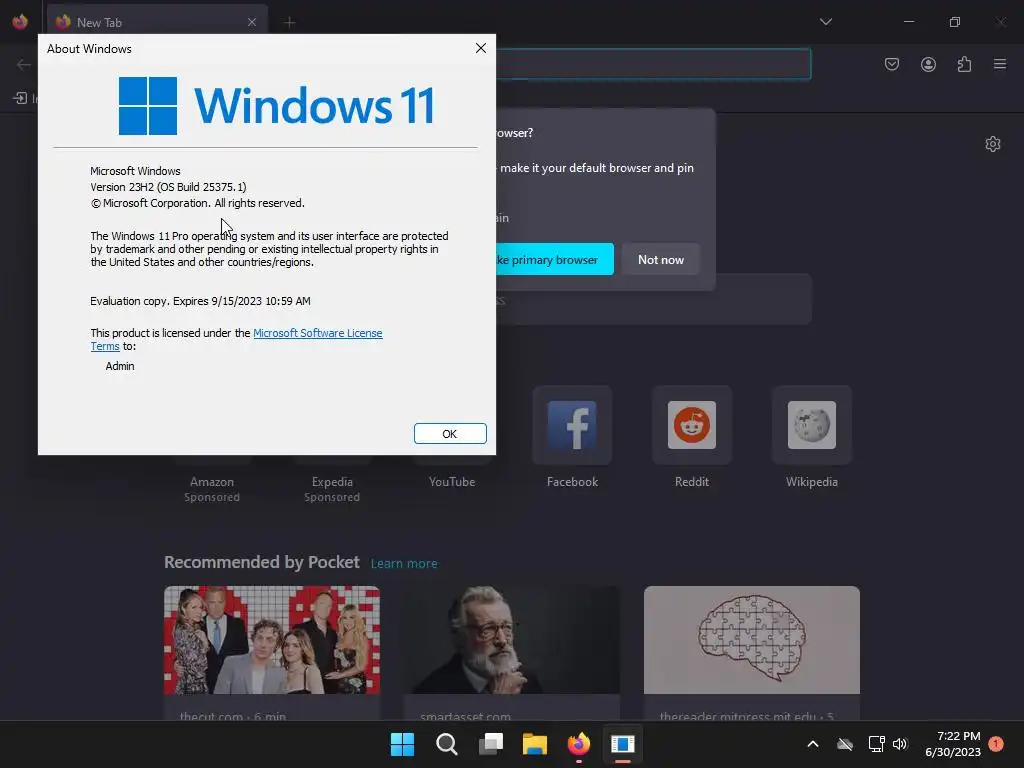Open notification badge in taskbar
1024x768 pixels.
pyautogui.click(x=996, y=744)
